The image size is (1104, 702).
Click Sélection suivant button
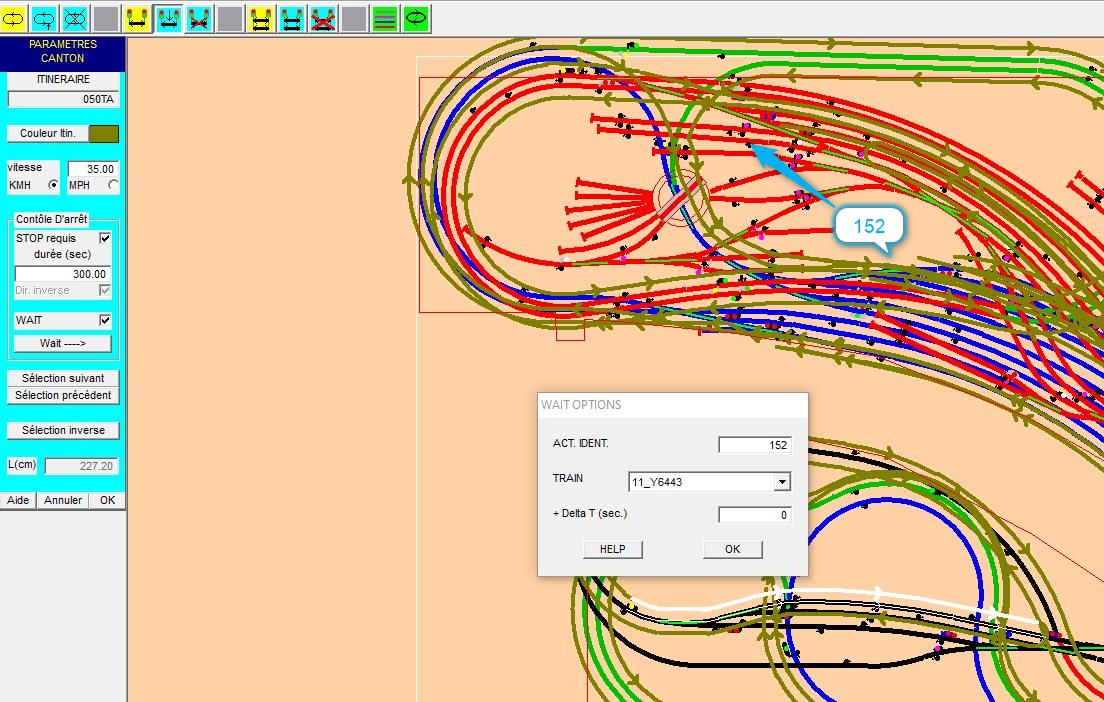[x=63, y=378]
